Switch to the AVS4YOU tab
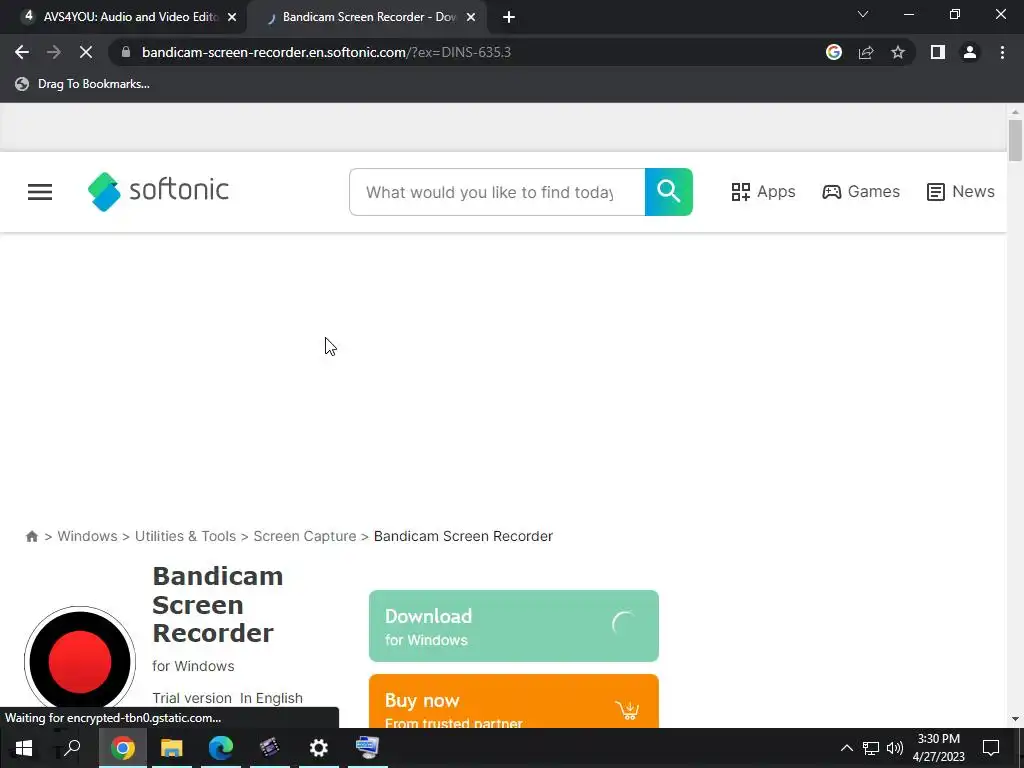Viewport: 1024px width, 768px height. click(x=121, y=17)
